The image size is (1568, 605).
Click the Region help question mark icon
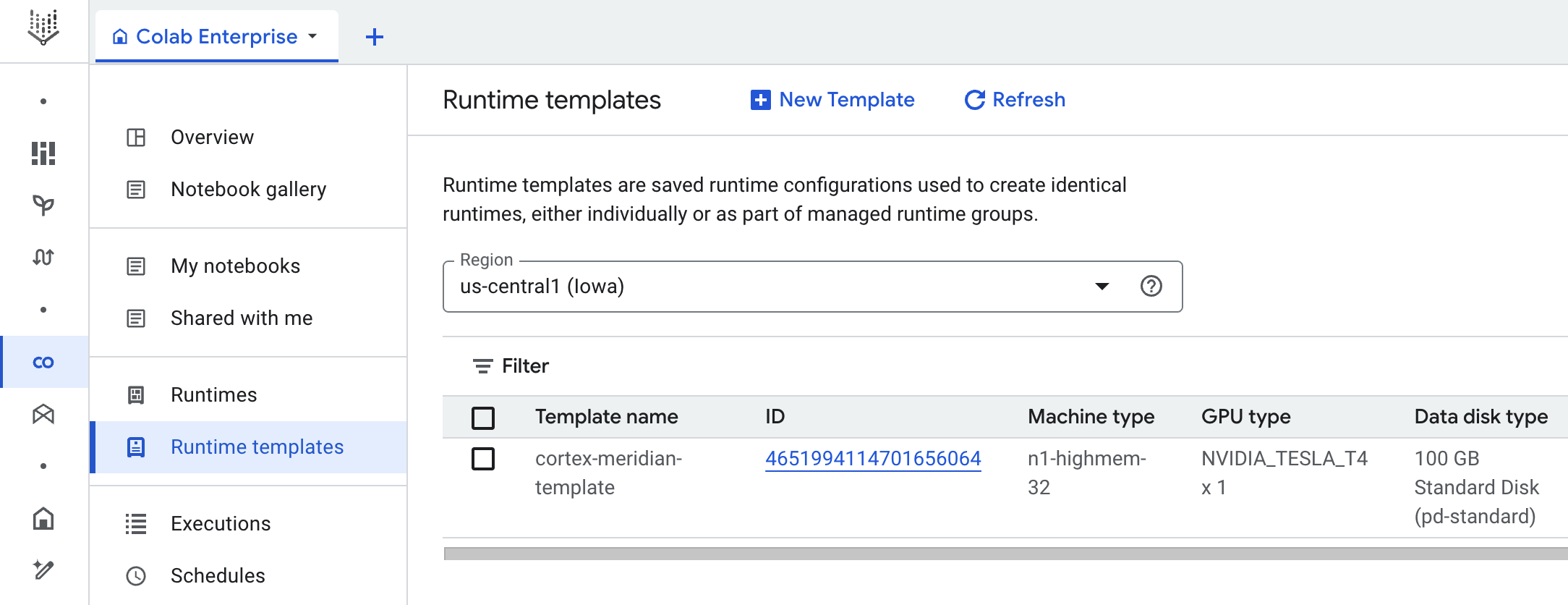tap(1151, 287)
